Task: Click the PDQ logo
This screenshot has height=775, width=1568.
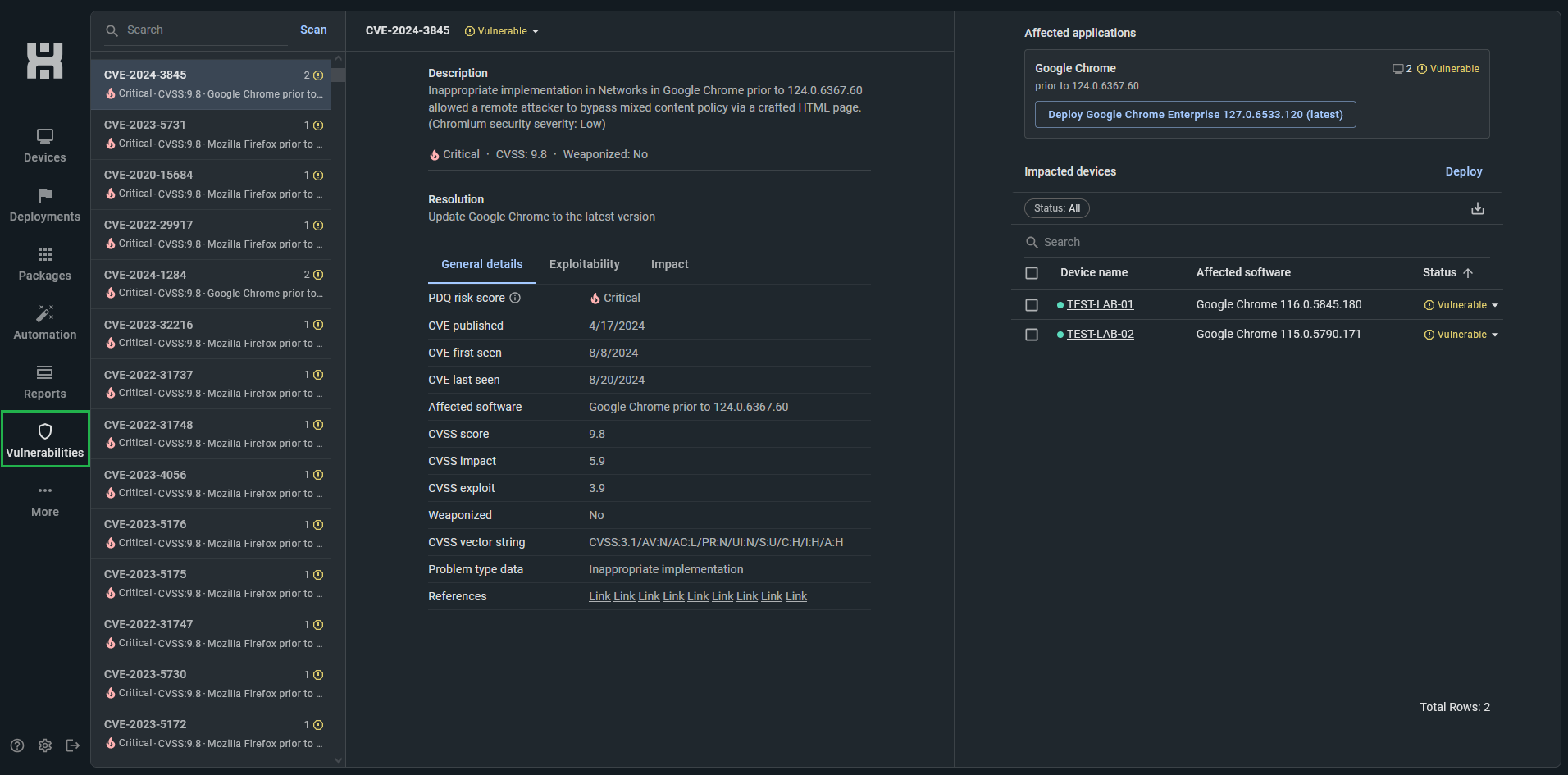Action: [45, 61]
